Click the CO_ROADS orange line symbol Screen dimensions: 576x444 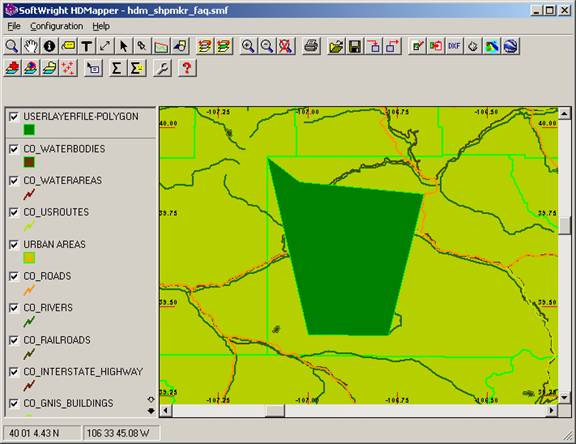click(x=29, y=290)
